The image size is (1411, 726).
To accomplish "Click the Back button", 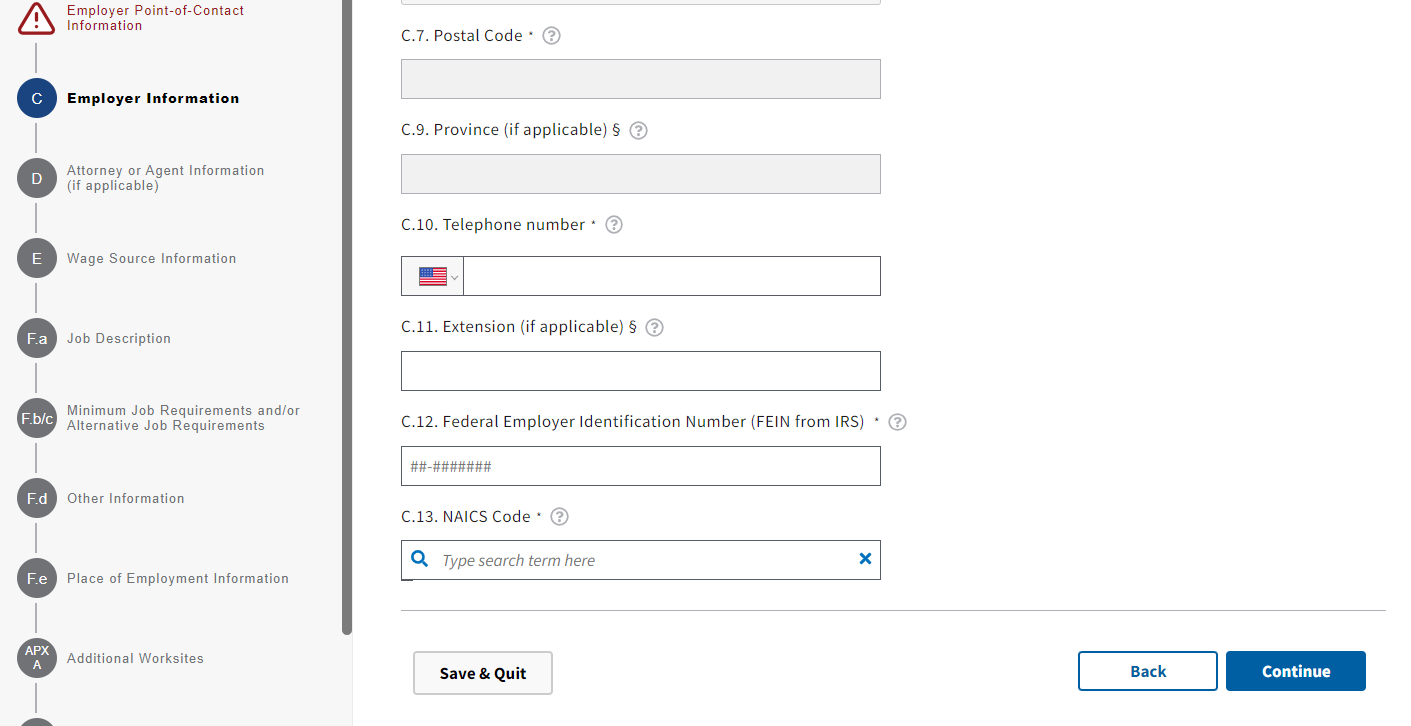I will pyautogui.click(x=1147, y=671).
